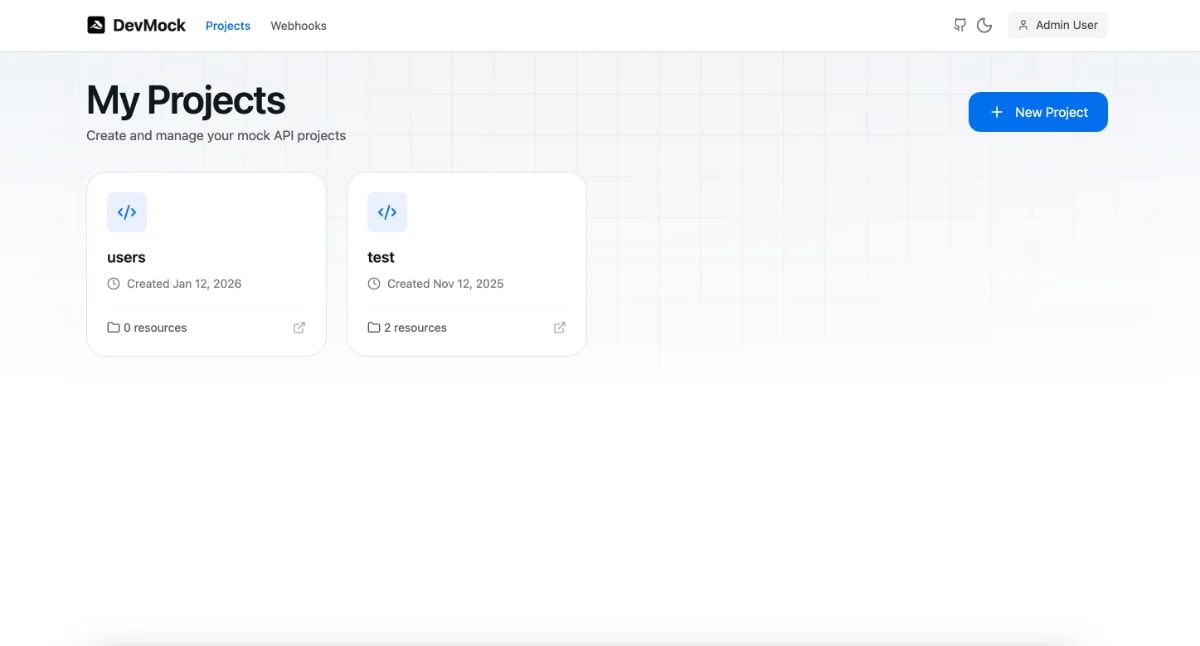Click the New Project button

1038,112
